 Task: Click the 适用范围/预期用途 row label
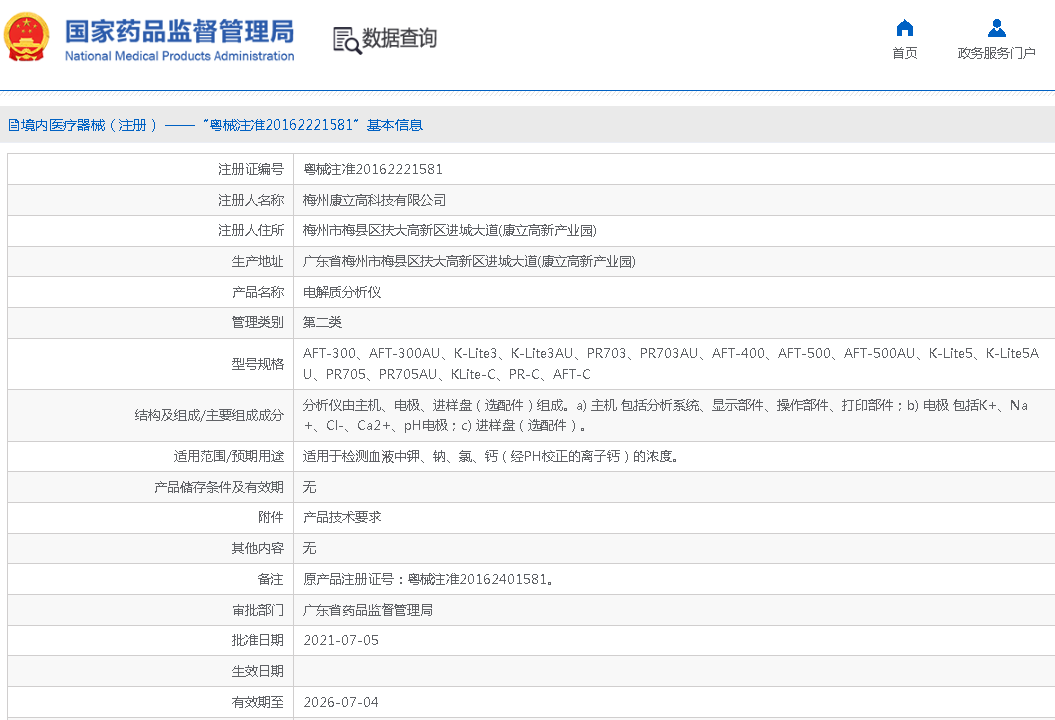coord(229,456)
